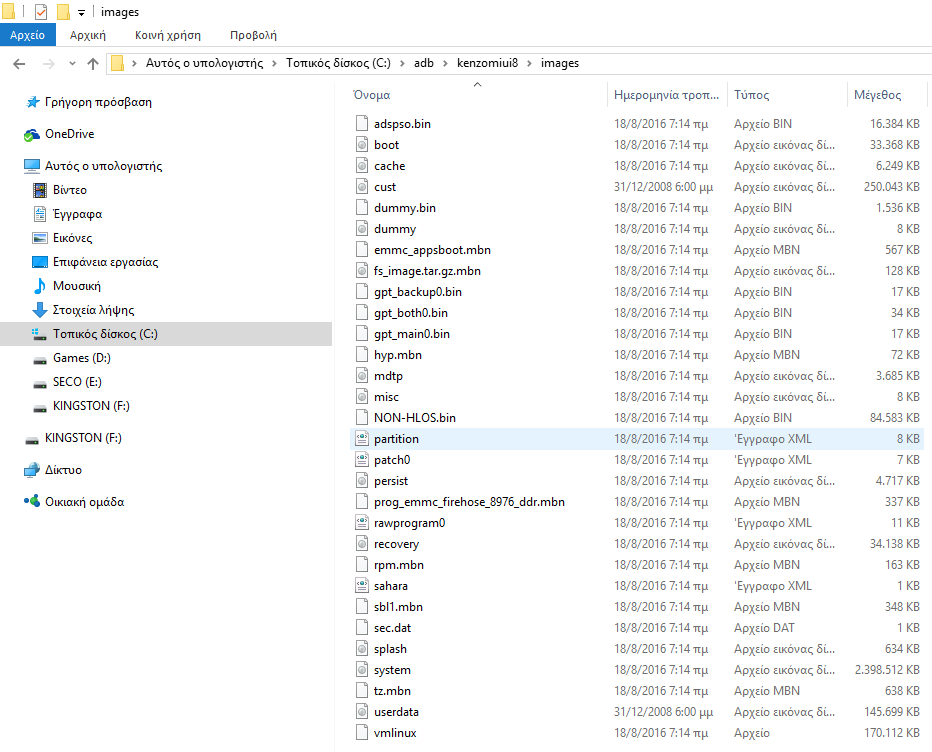Sort files by the Μέγεθος column header
Image resolution: width=932 pixels, height=752 pixels.
pos(877,95)
